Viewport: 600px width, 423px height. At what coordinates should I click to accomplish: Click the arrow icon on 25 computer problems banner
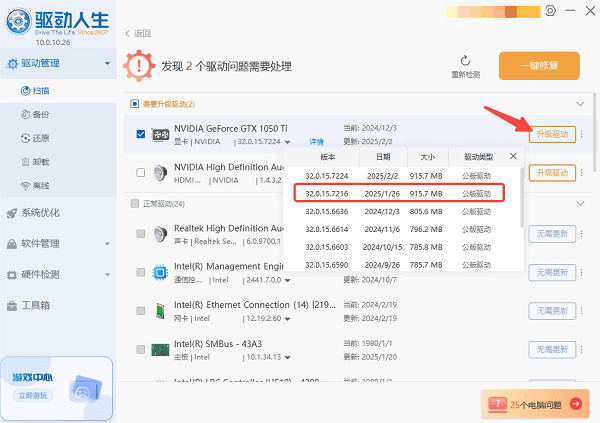[576, 403]
